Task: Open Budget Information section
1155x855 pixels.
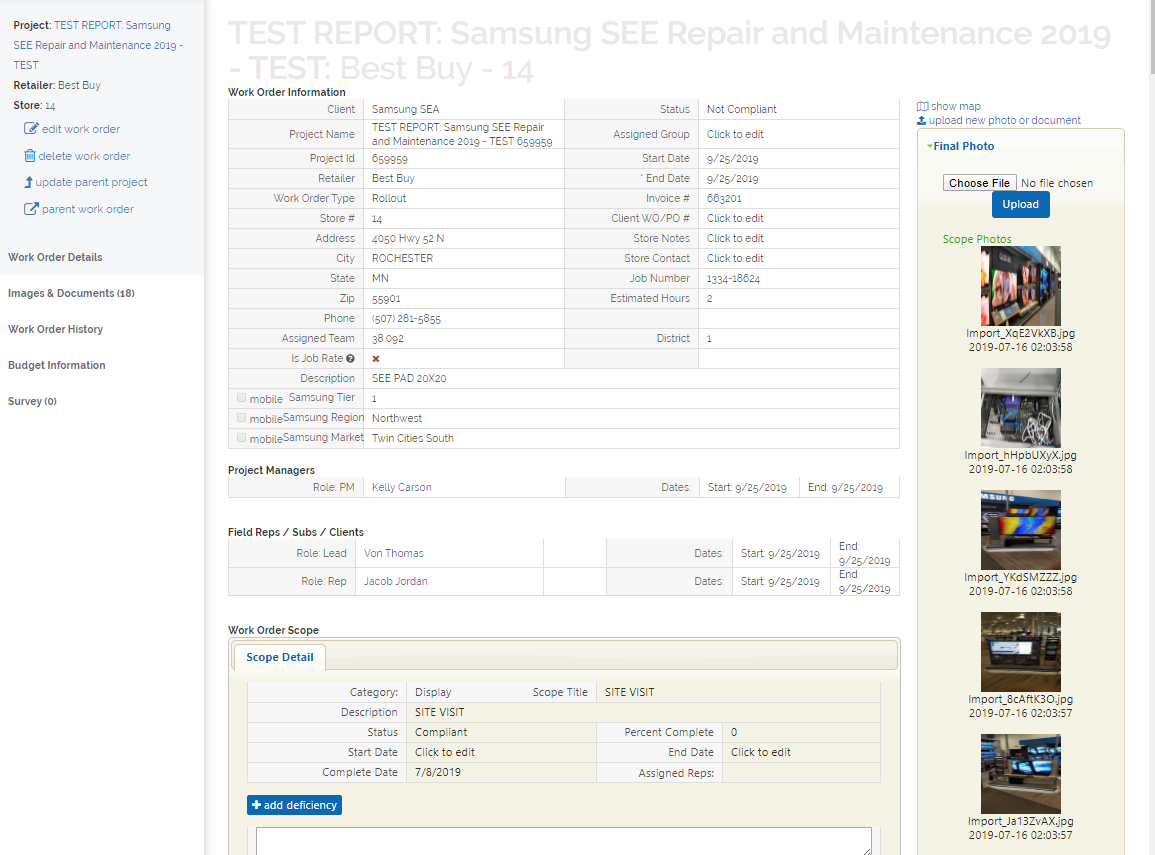Action: point(57,365)
